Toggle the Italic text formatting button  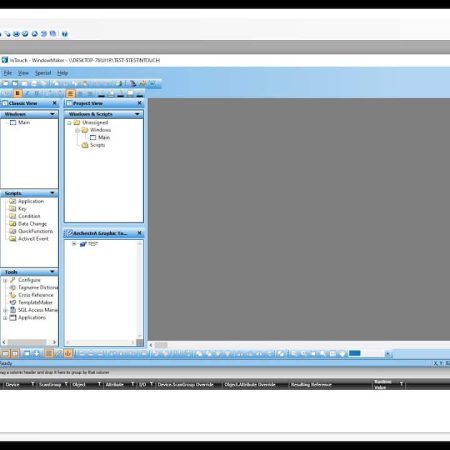click(x=27, y=94)
